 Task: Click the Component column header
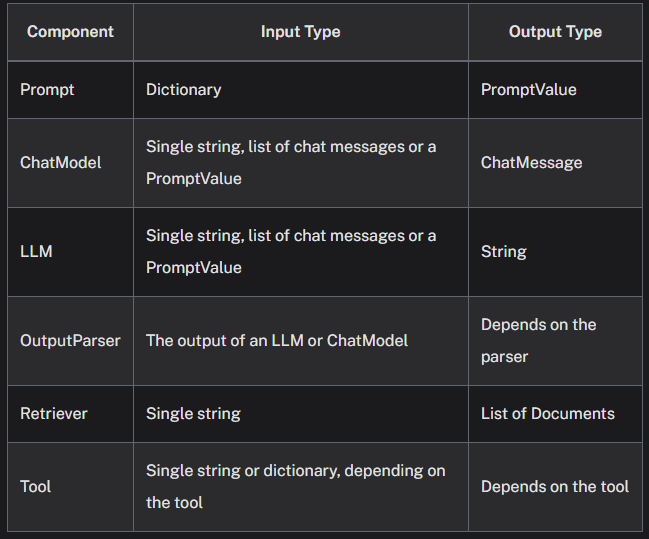click(70, 31)
